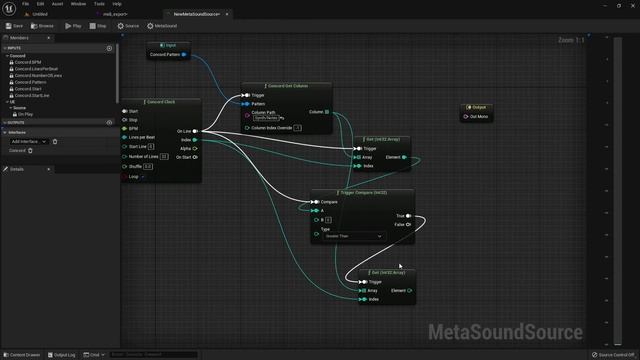
Task: Open MetaSound settings in the toolbar
Action: click(x=162, y=26)
